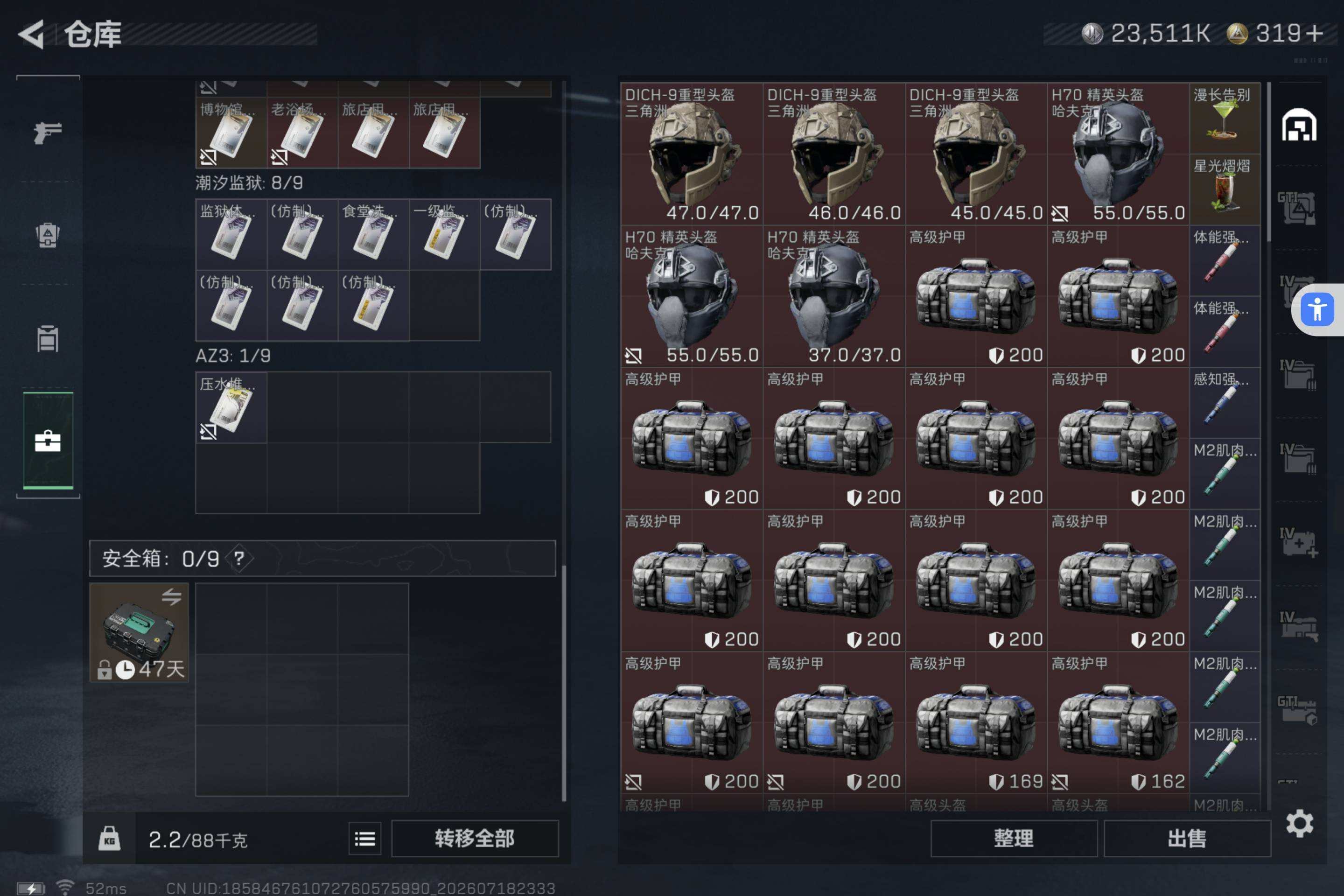Select the lower GTI weapon container icon

[x=1297, y=710]
